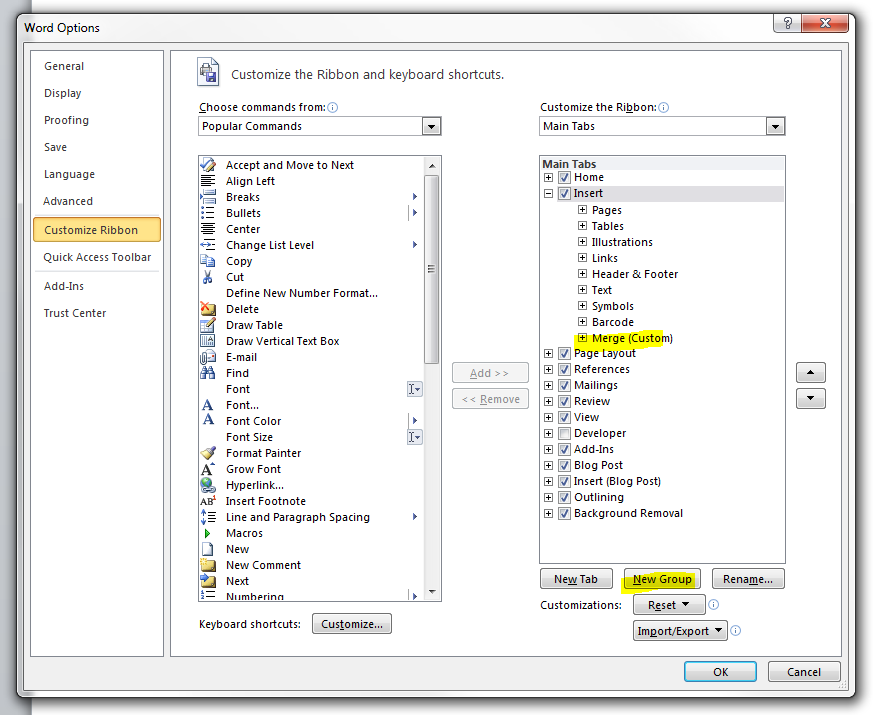Expand the Merge (Custom) group

582,338
